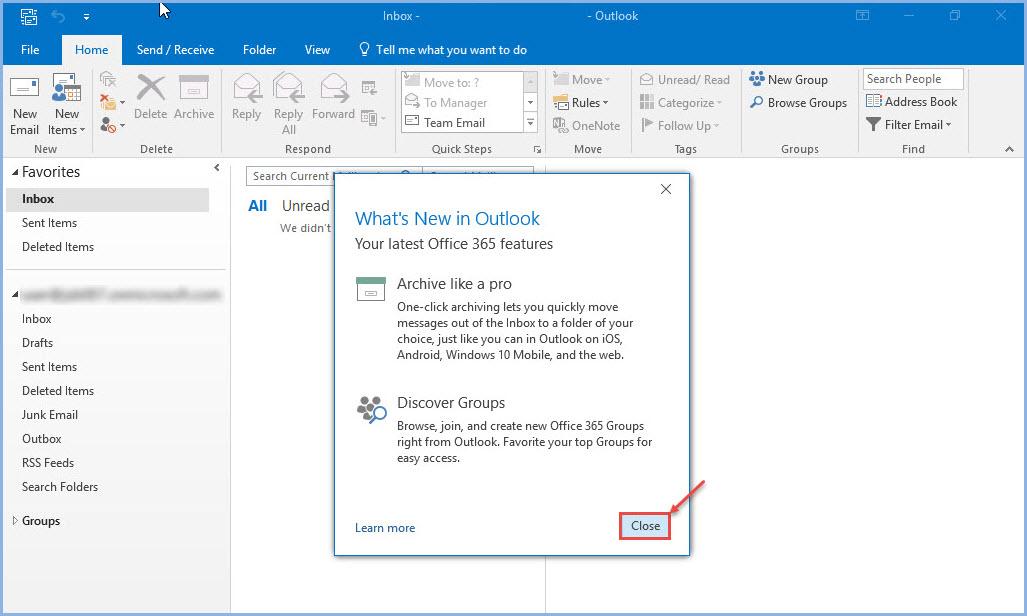The height and width of the screenshot is (616, 1027).
Task: Open the Address Book
Action: (911, 102)
